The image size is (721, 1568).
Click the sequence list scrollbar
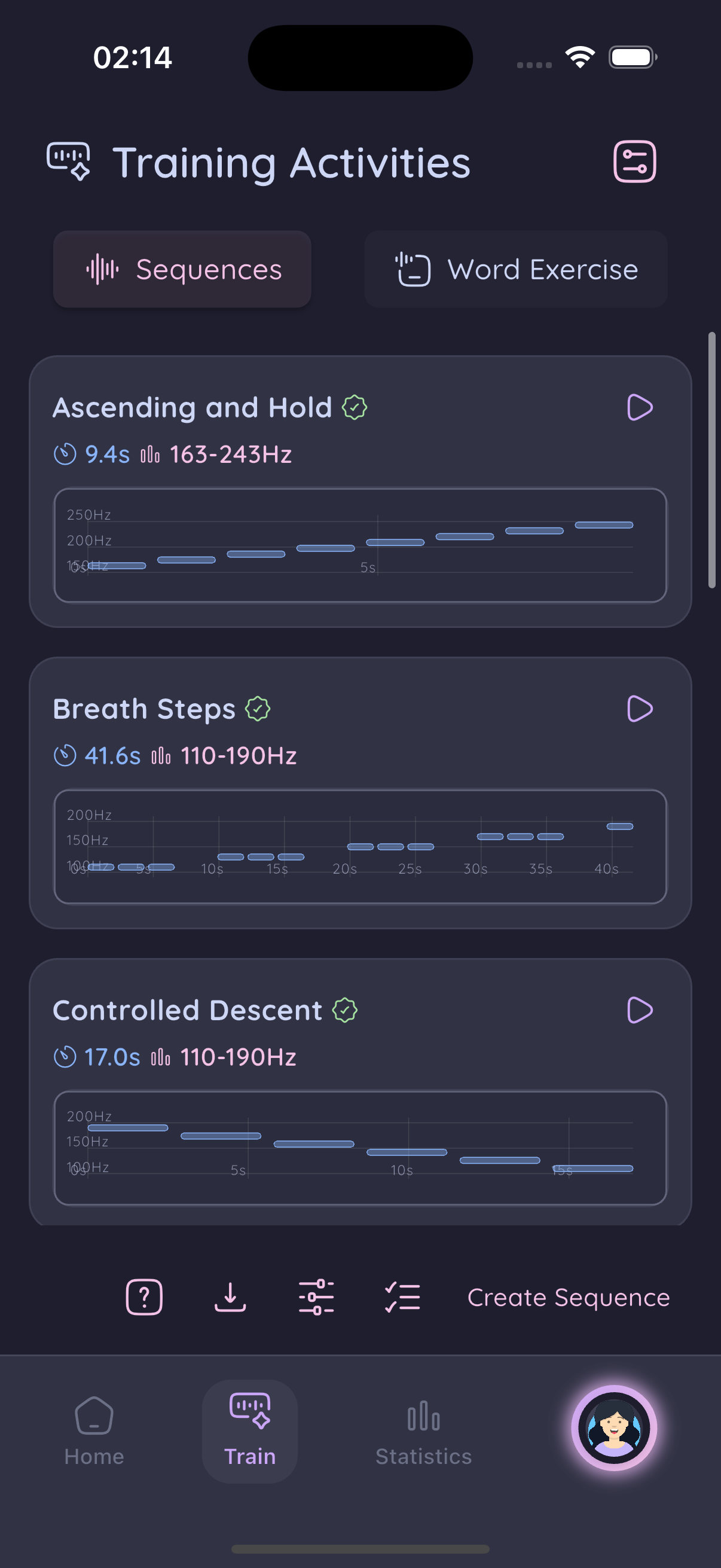click(x=711, y=459)
